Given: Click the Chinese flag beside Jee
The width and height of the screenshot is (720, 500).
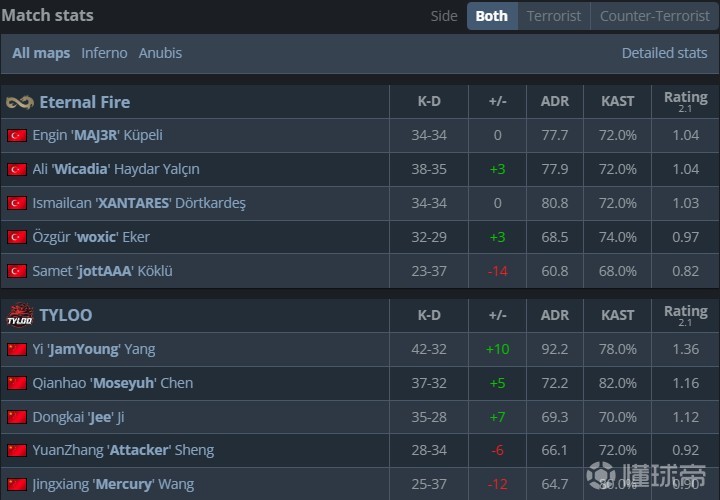Looking at the screenshot, I should click(x=16, y=417).
